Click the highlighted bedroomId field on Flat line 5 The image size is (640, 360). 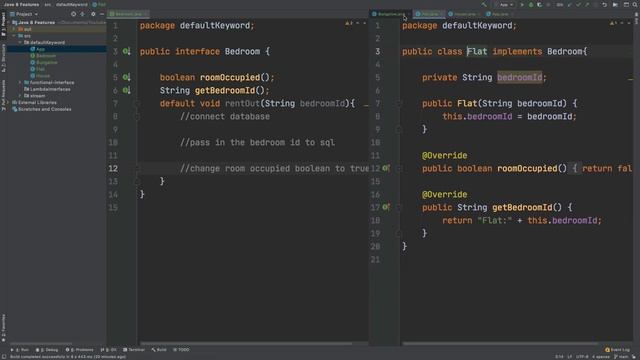point(519,77)
